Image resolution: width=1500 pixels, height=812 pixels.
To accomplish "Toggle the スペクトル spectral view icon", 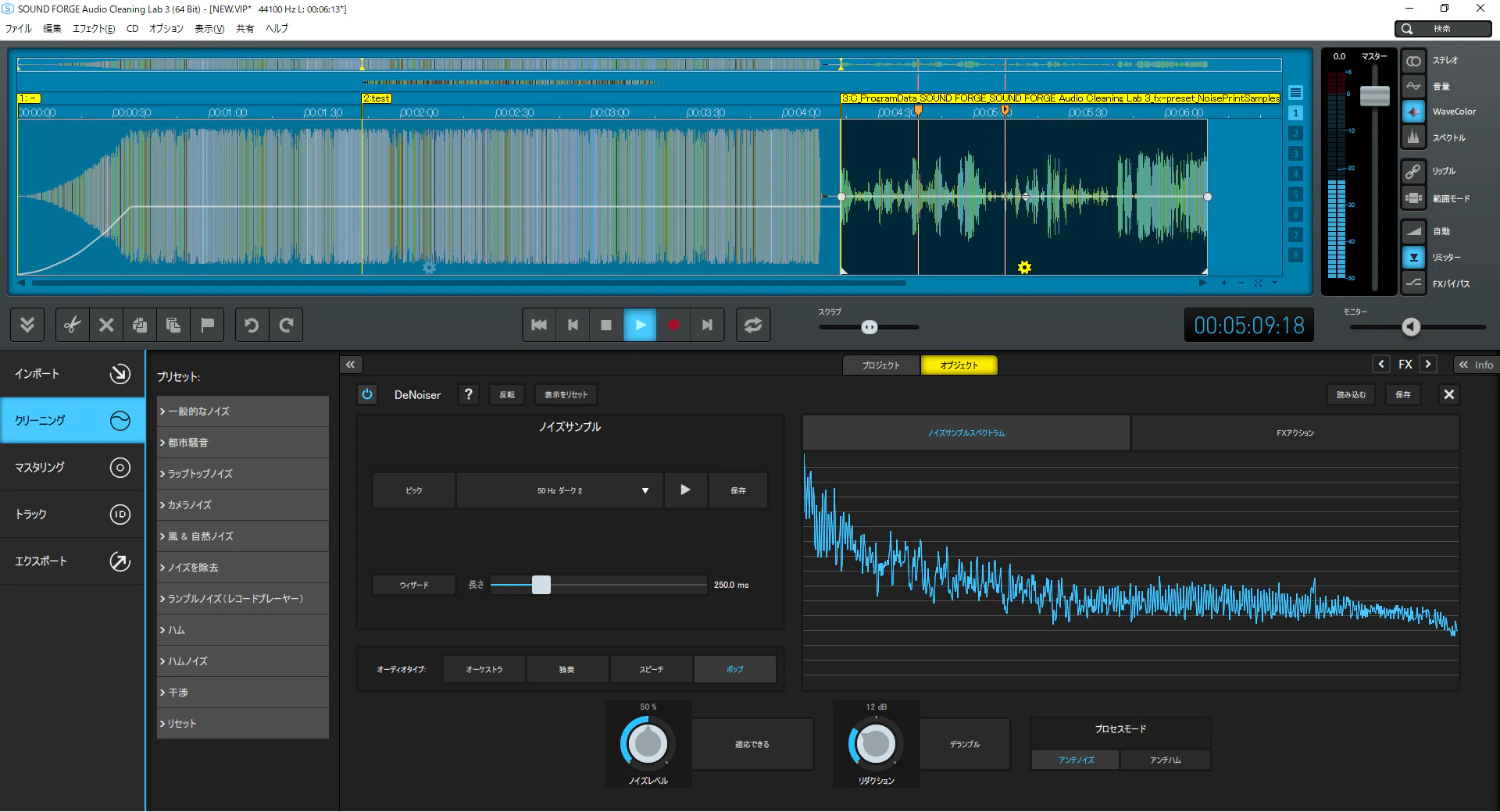I will (x=1413, y=137).
